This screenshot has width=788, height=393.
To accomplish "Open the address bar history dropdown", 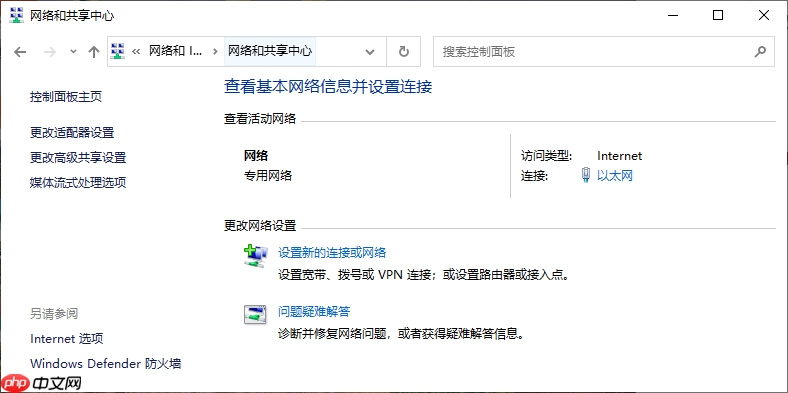I will pyautogui.click(x=370, y=52).
